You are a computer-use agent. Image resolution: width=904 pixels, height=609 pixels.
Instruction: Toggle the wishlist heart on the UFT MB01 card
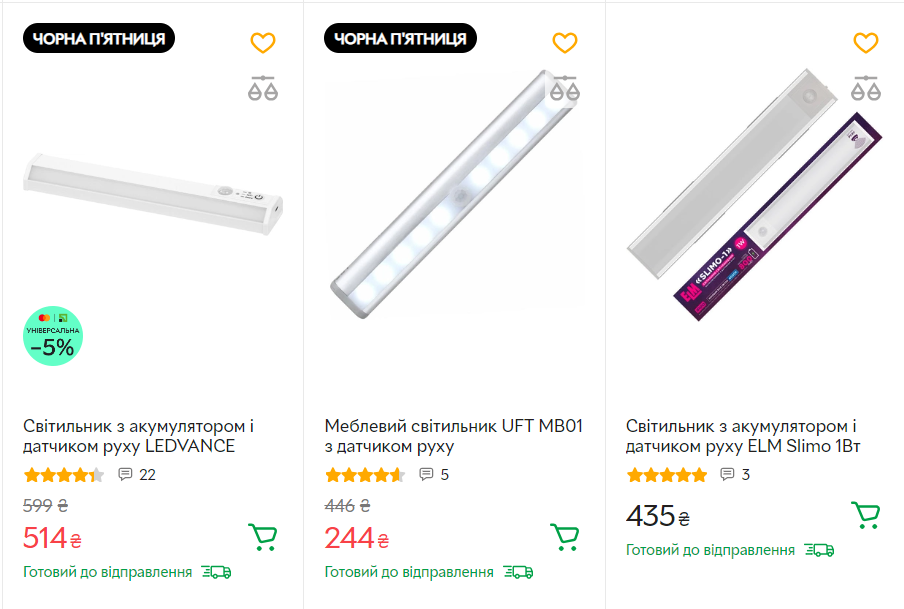pos(565,42)
